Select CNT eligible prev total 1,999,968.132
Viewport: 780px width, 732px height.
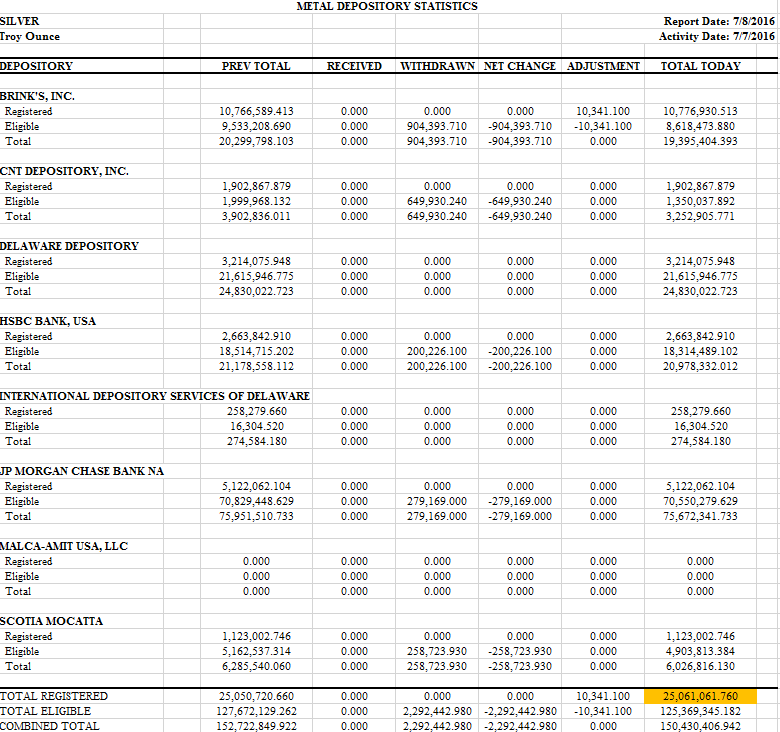(256, 201)
